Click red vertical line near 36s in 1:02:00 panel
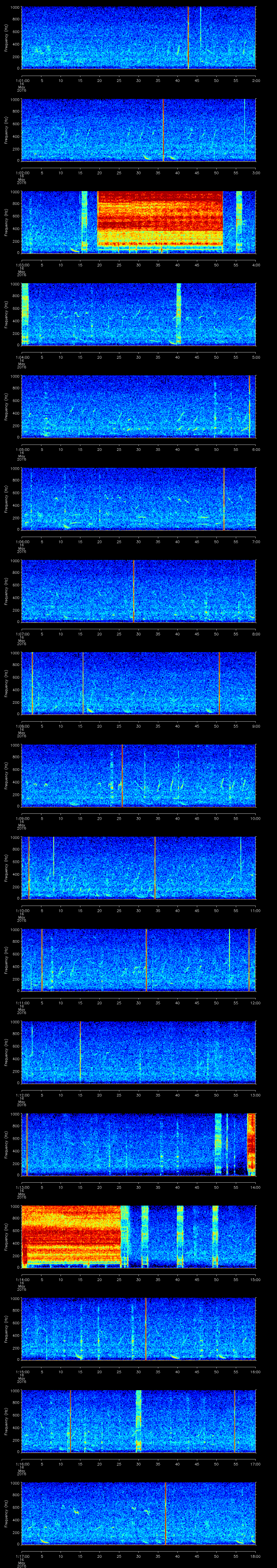Image resolution: width=277 pixels, height=1568 pixels. click(x=163, y=130)
